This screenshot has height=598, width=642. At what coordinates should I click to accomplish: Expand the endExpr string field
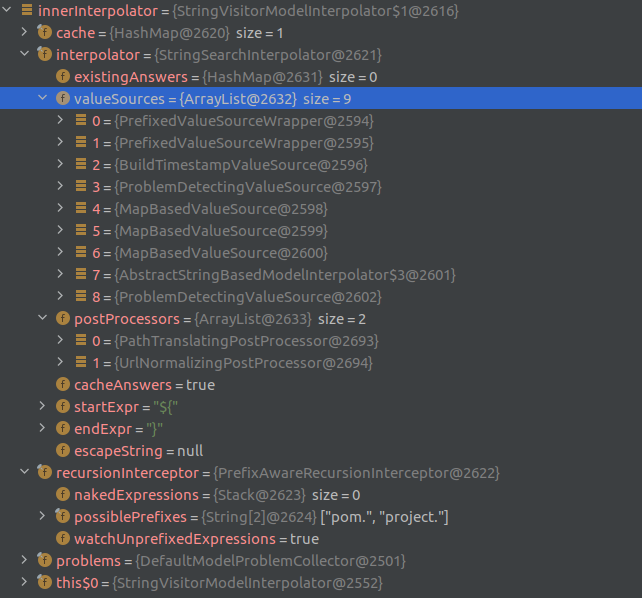pos(42,428)
